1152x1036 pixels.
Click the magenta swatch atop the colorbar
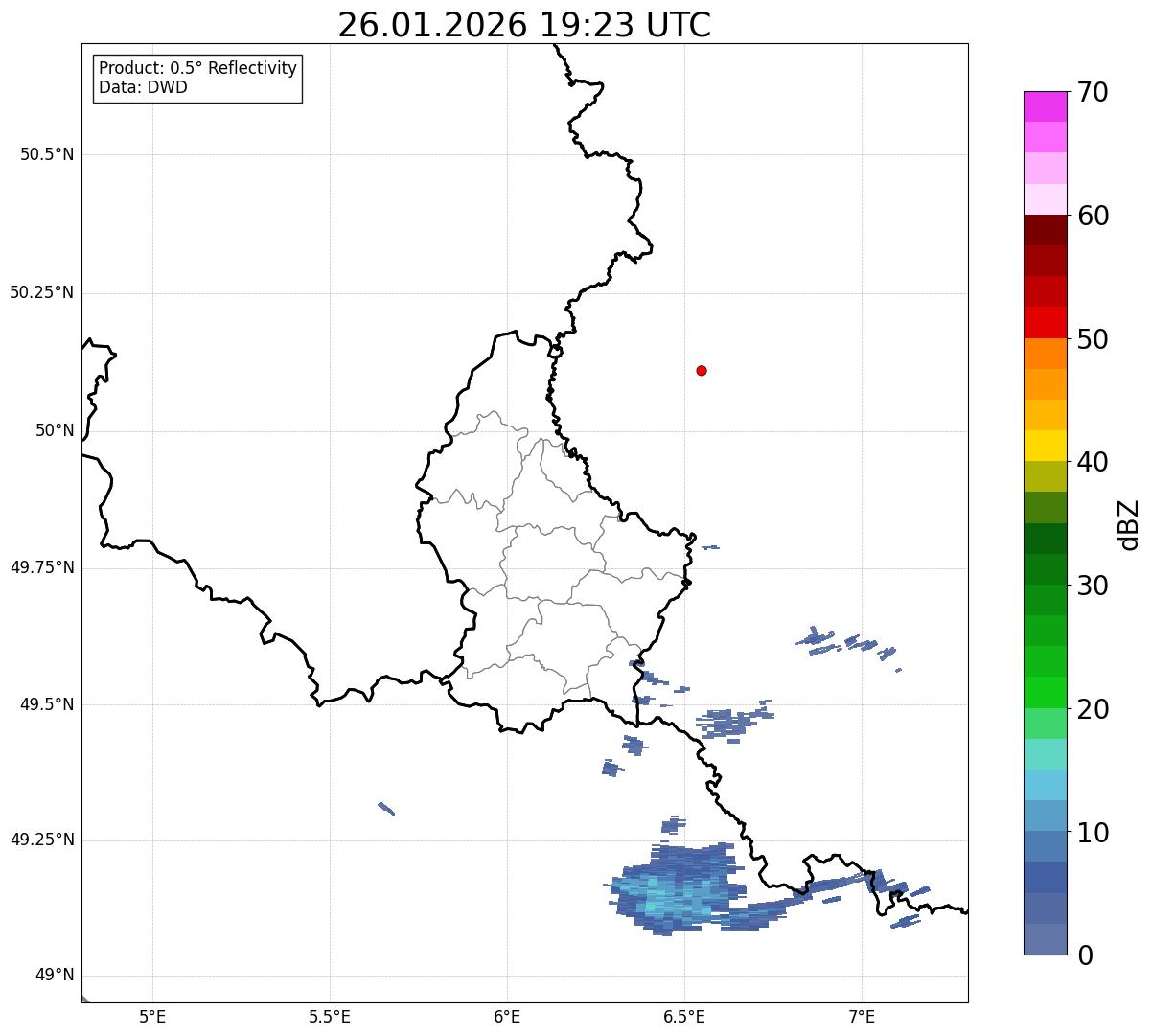click(1046, 106)
